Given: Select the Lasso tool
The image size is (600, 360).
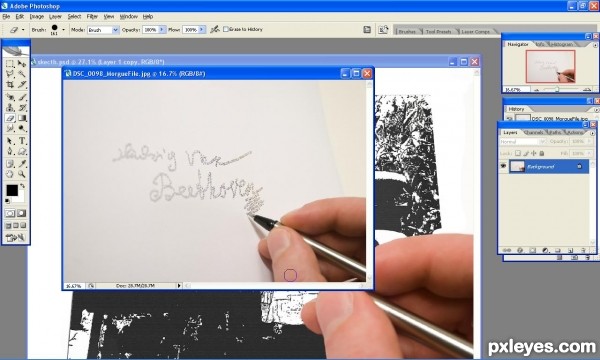Looking at the screenshot, I should pos(10,74).
